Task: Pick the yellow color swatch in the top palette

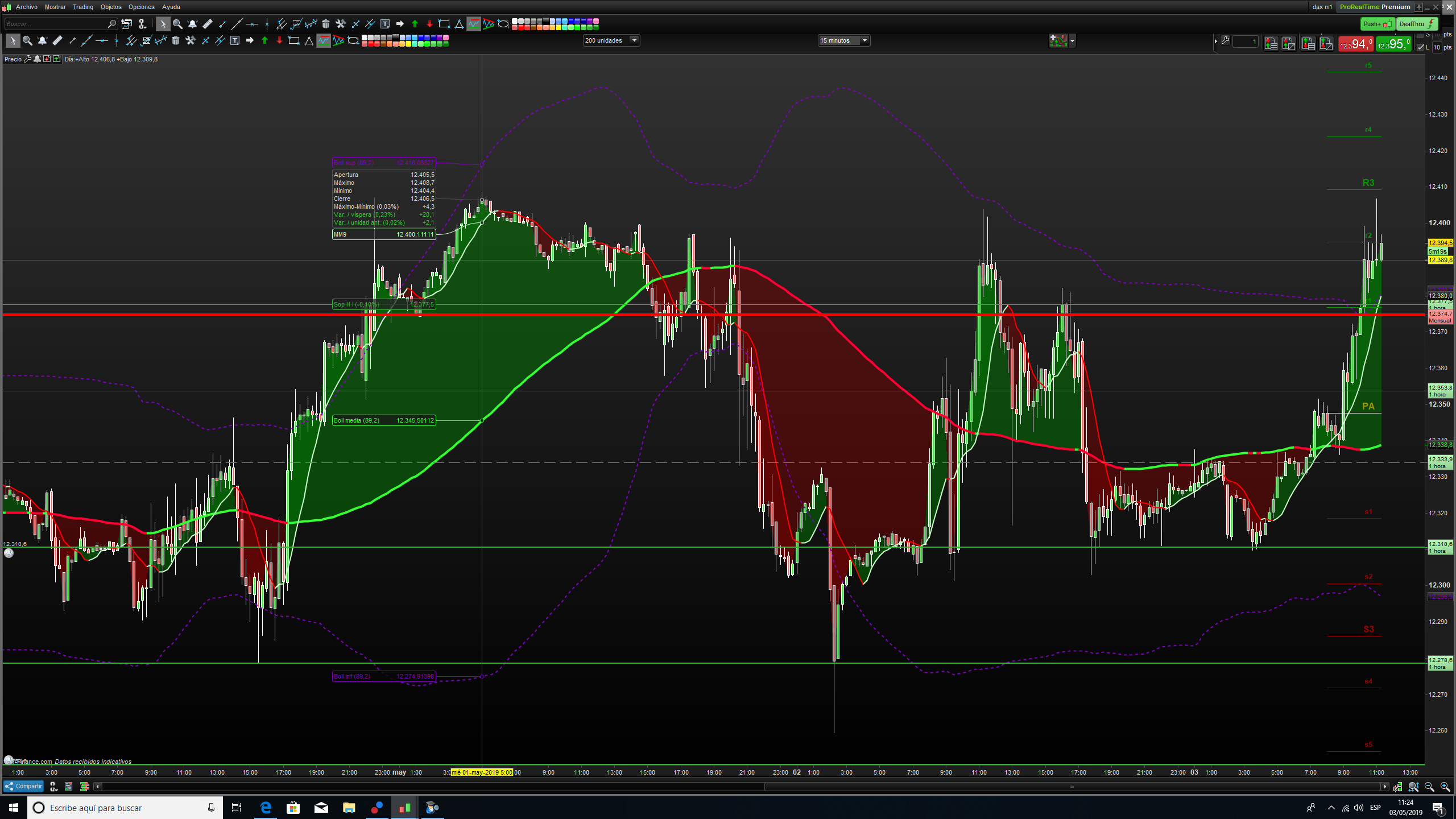Action: coord(559,27)
